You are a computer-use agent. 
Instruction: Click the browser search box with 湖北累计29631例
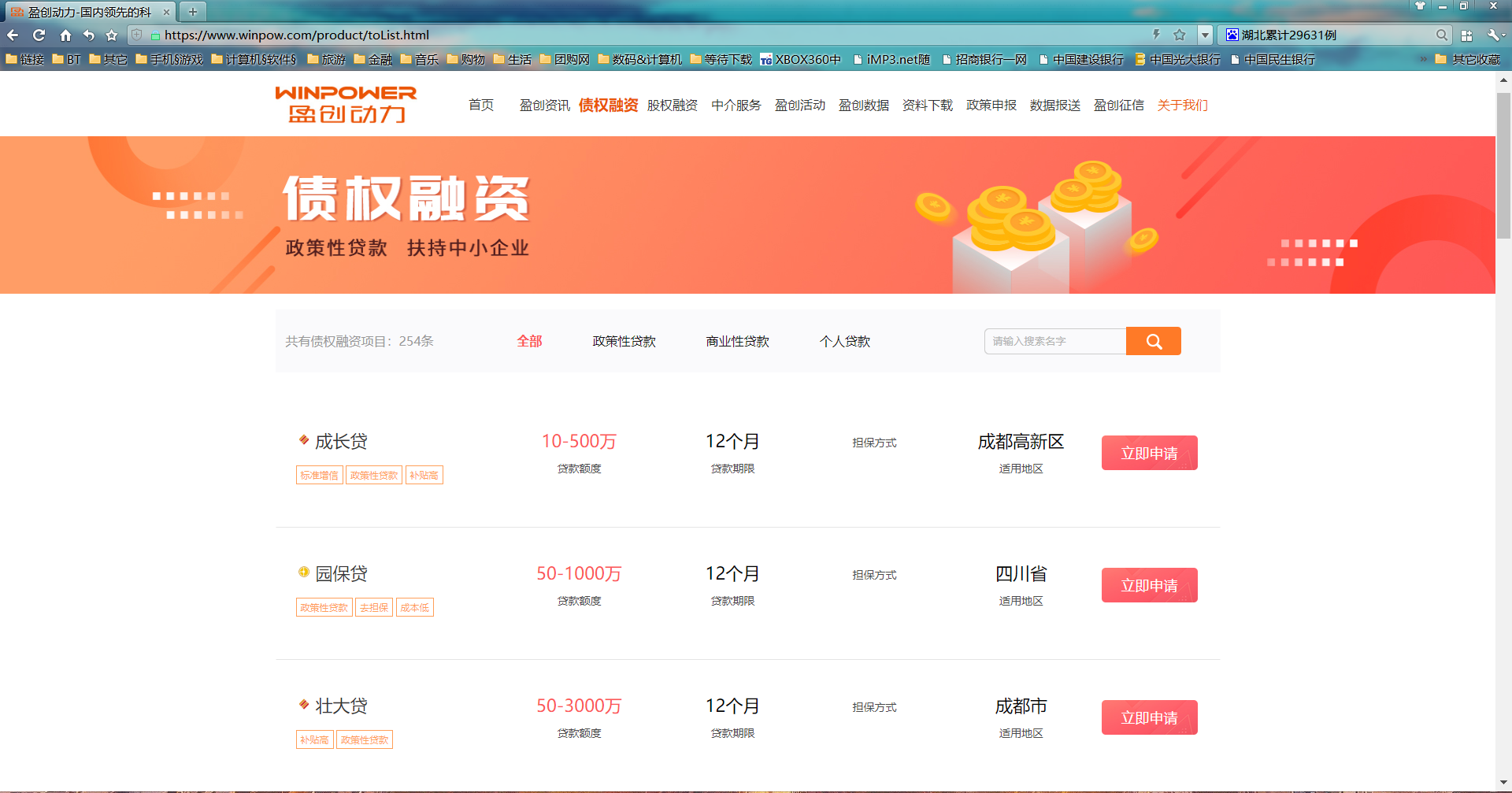(x=1335, y=35)
